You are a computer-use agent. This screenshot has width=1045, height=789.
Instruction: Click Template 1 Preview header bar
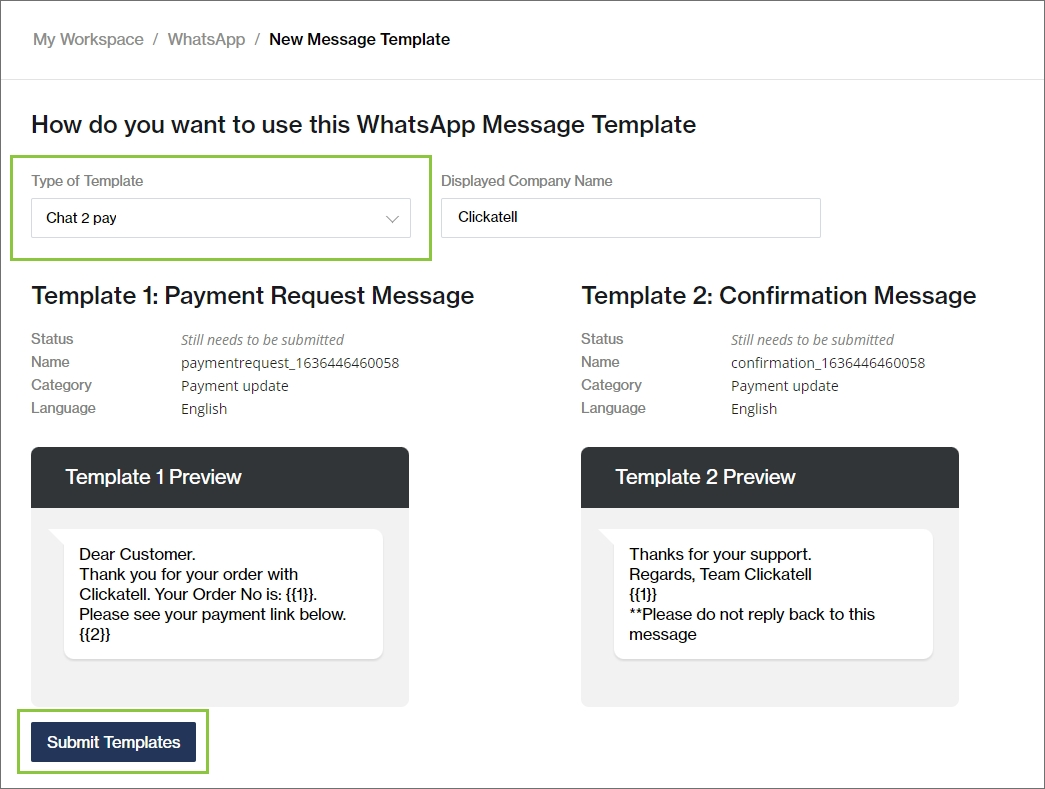(220, 477)
